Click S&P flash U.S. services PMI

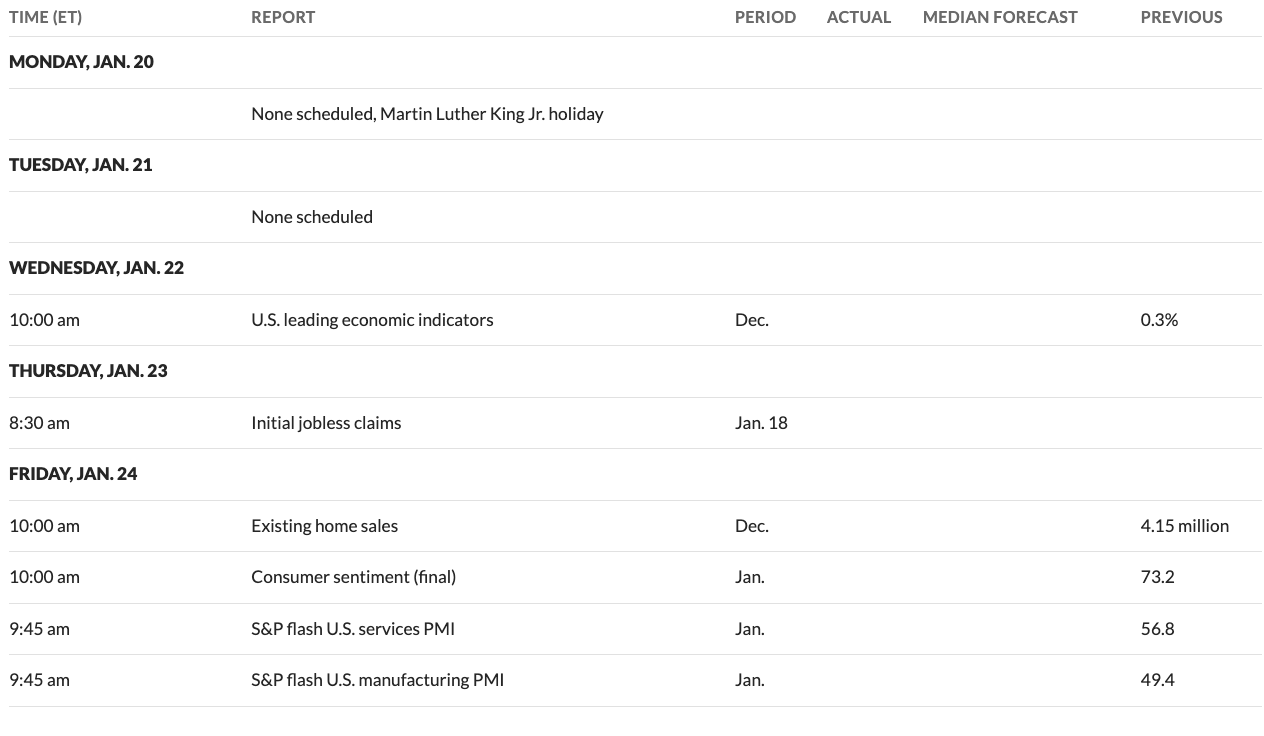[352, 629]
